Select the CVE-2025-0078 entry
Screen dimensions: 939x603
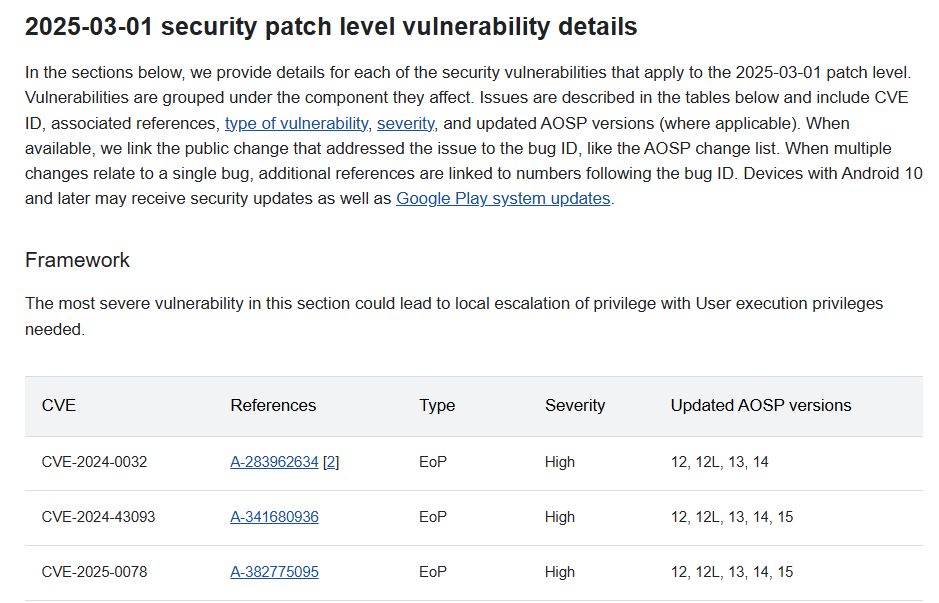(x=94, y=572)
